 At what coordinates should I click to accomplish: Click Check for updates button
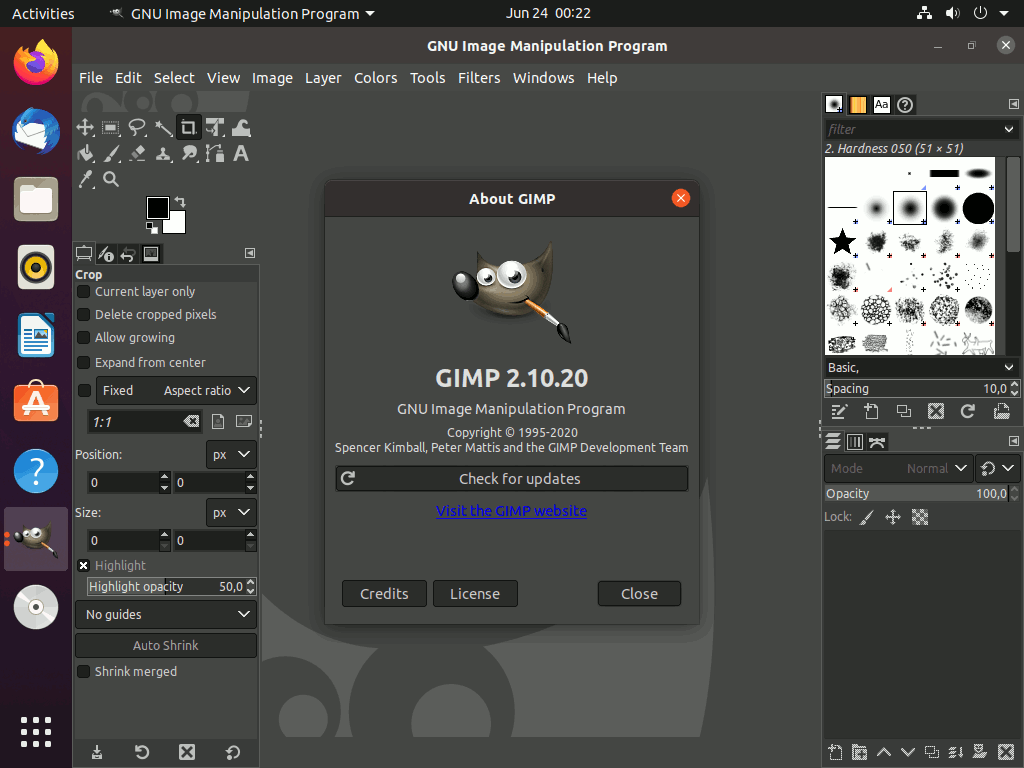tap(512, 479)
